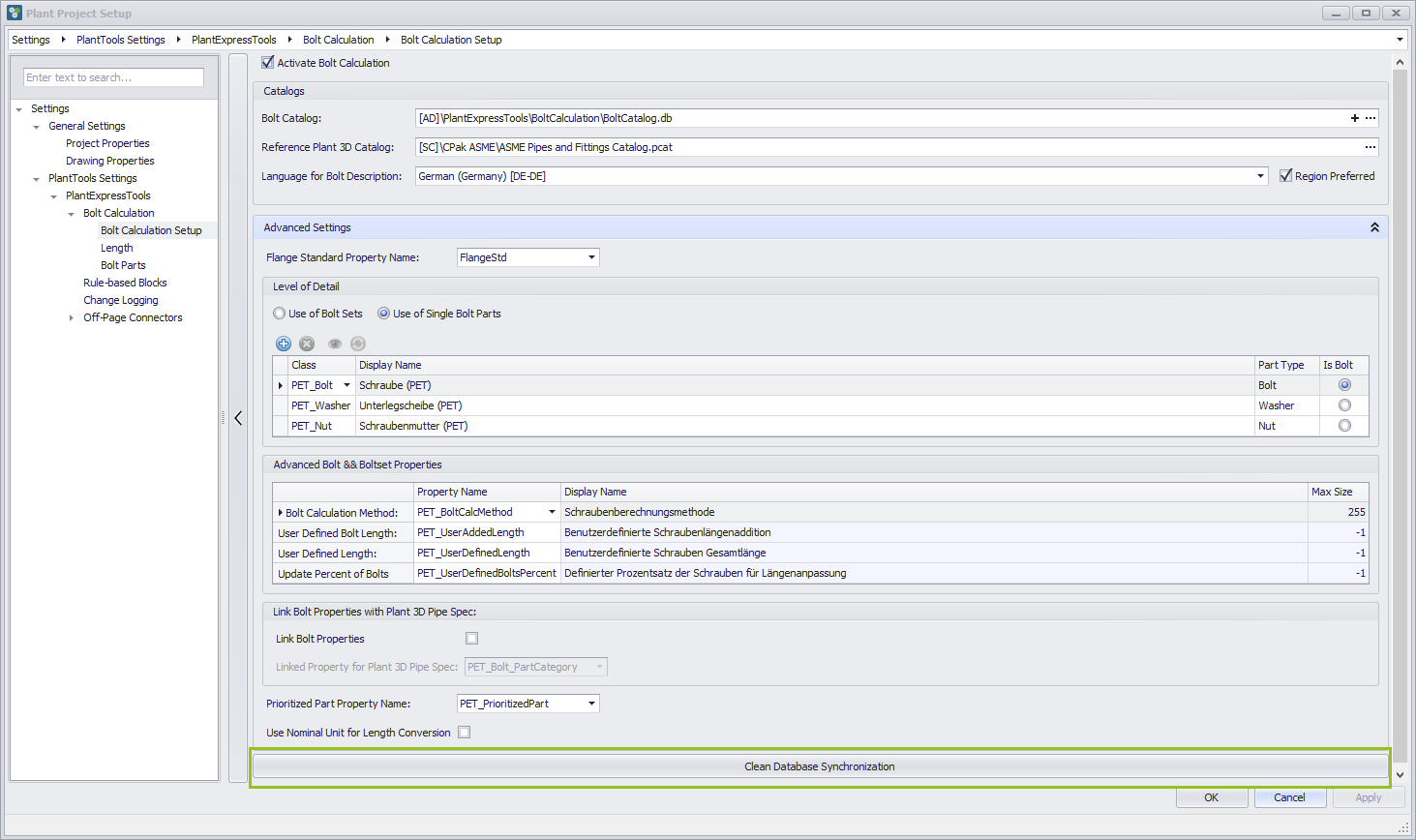Click PlantExpressTools breadcrumb
1416x840 pixels.
click(234, 40)
